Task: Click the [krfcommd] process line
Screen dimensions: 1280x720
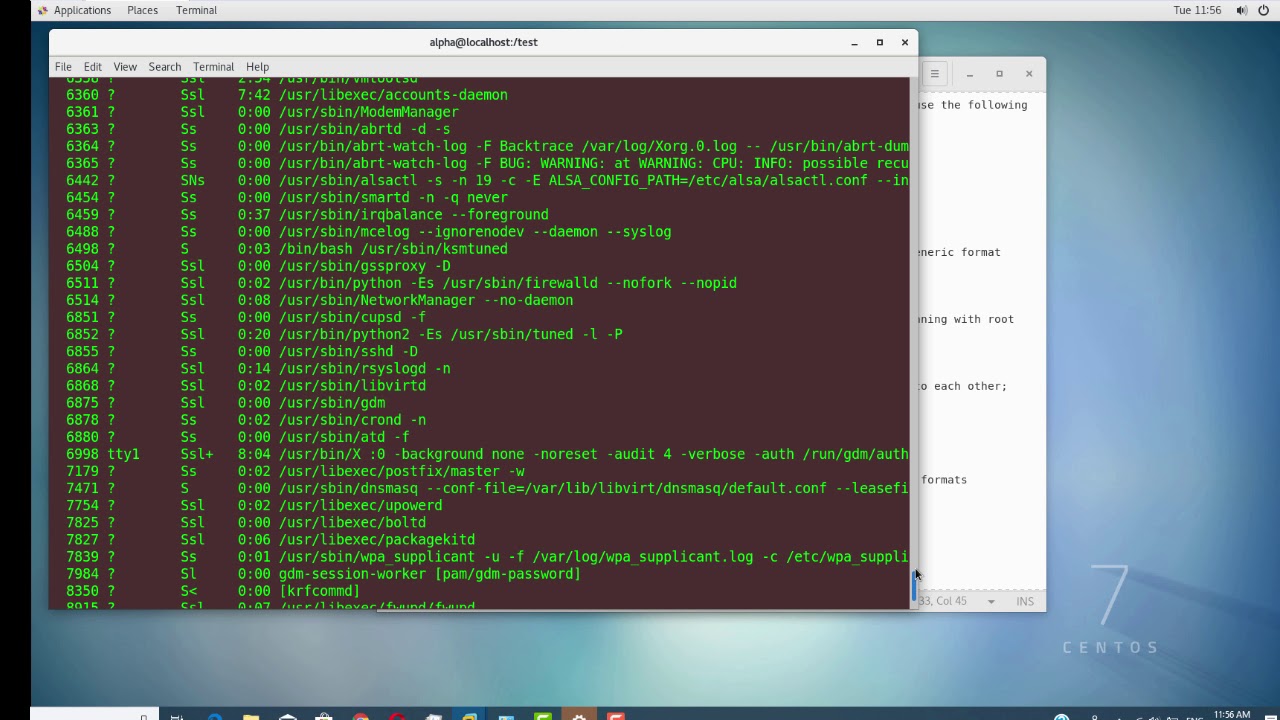Action: pyautogui.click(x=213, y=591)
